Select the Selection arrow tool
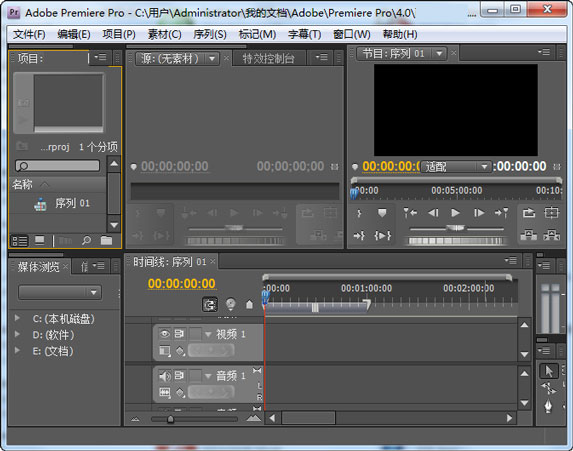This screenshot has width=573, height=451. click(549, 371)
